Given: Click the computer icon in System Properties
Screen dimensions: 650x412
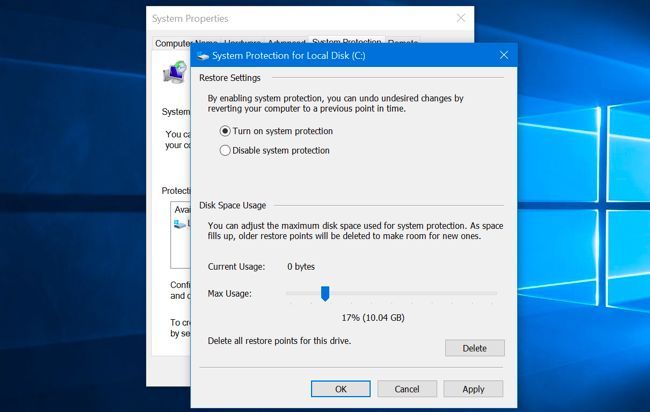Looking at the screenshot, I should (175, 72).
